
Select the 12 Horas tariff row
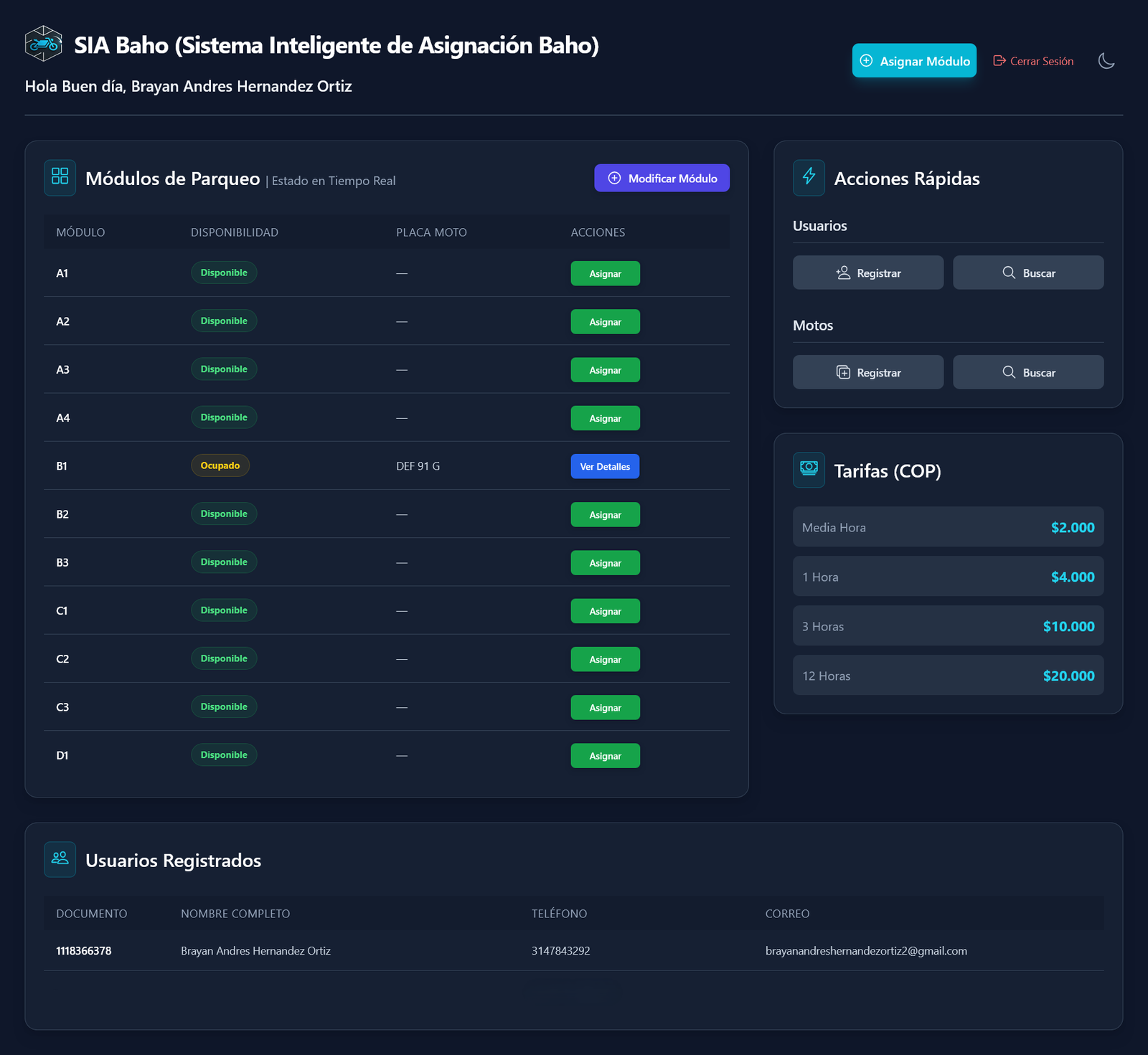coord(947,676)
